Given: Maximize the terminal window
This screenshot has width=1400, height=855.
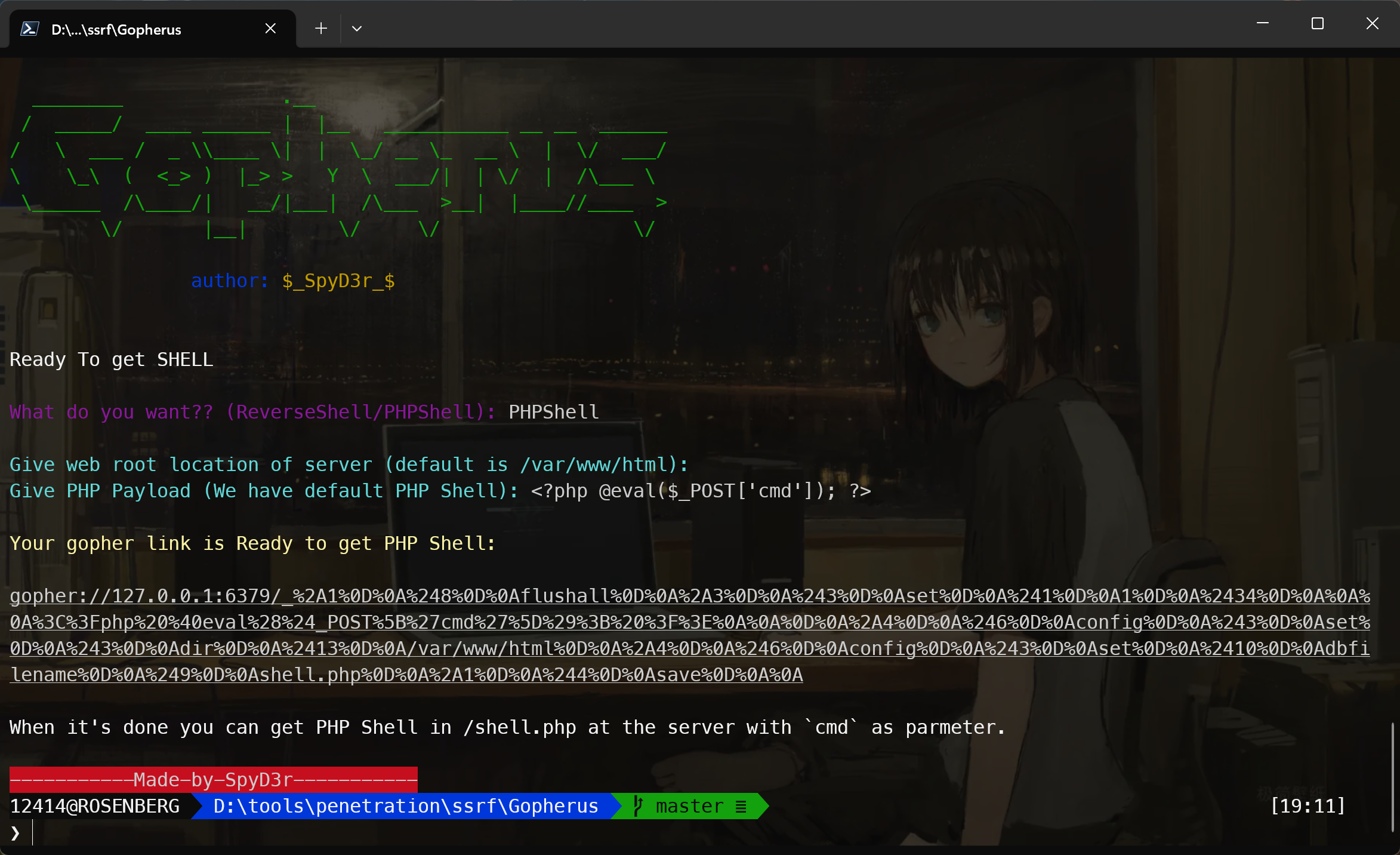Looking at the screenshot, I should pyautogui.click(x=1318, y=24).
